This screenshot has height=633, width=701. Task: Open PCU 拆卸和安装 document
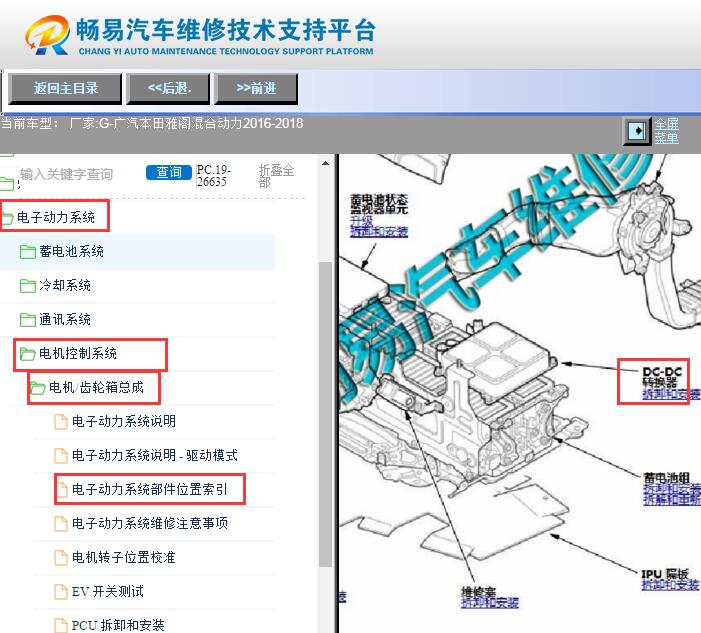118,625
